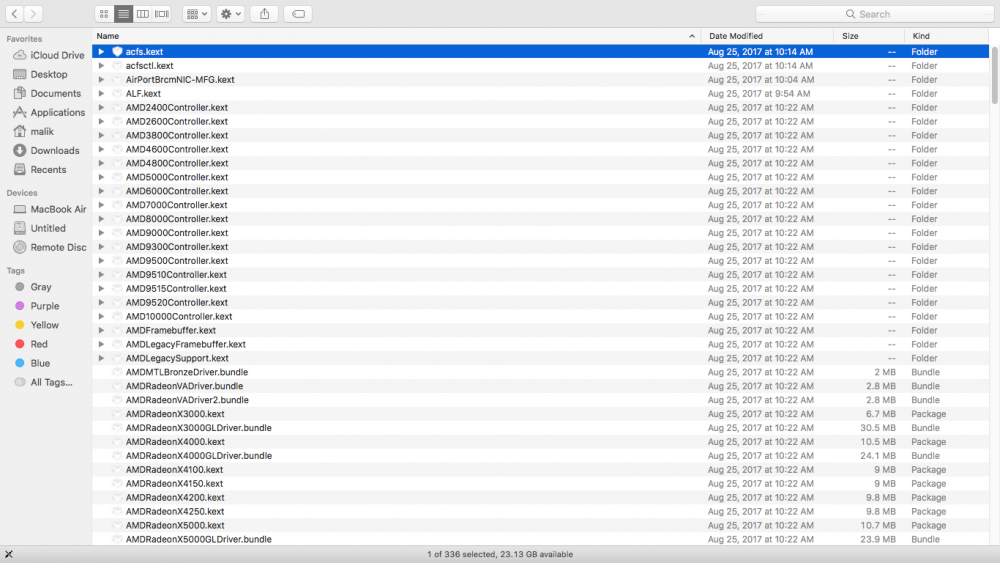This screenshot has width=1000, height=563.
Task: Go back with the left arrow button
Action: tap(15, 14)
